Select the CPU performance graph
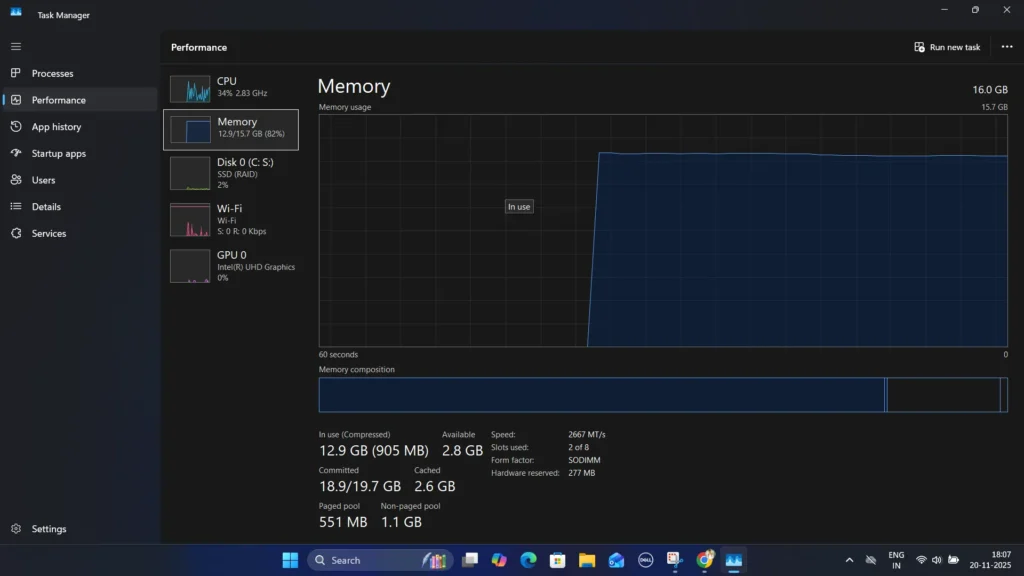Image resolution: width=1024 pixels, height=576 pixels. (232, 89)
